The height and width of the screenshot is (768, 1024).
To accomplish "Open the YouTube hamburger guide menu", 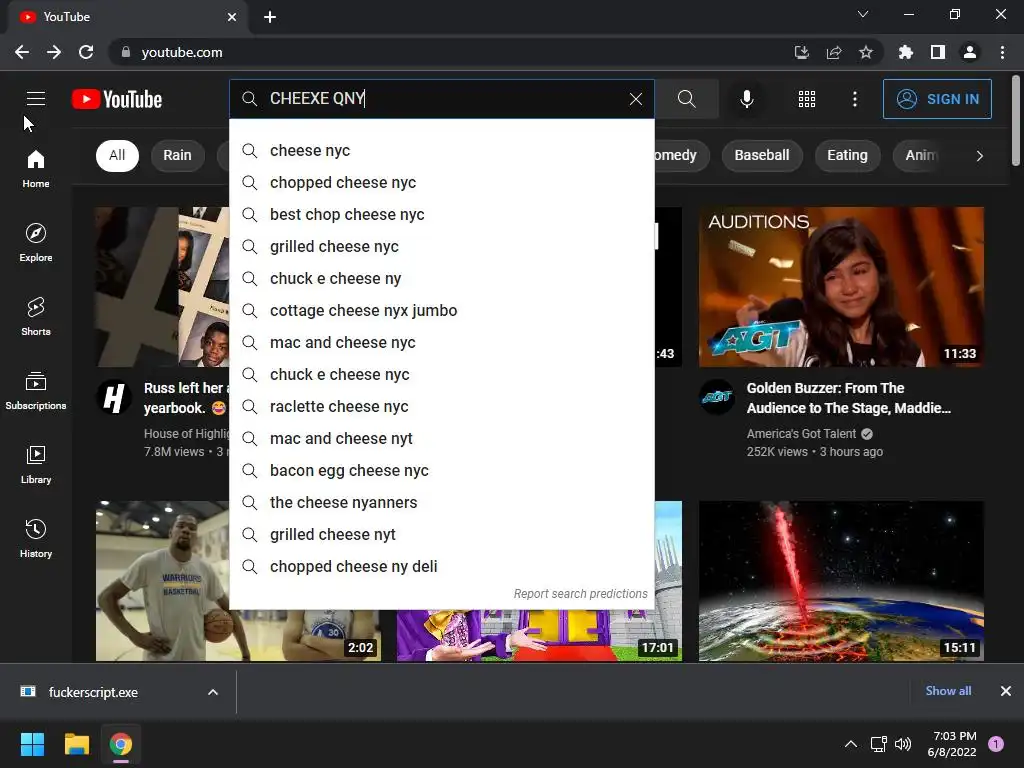I will click(x=36, y=99).
